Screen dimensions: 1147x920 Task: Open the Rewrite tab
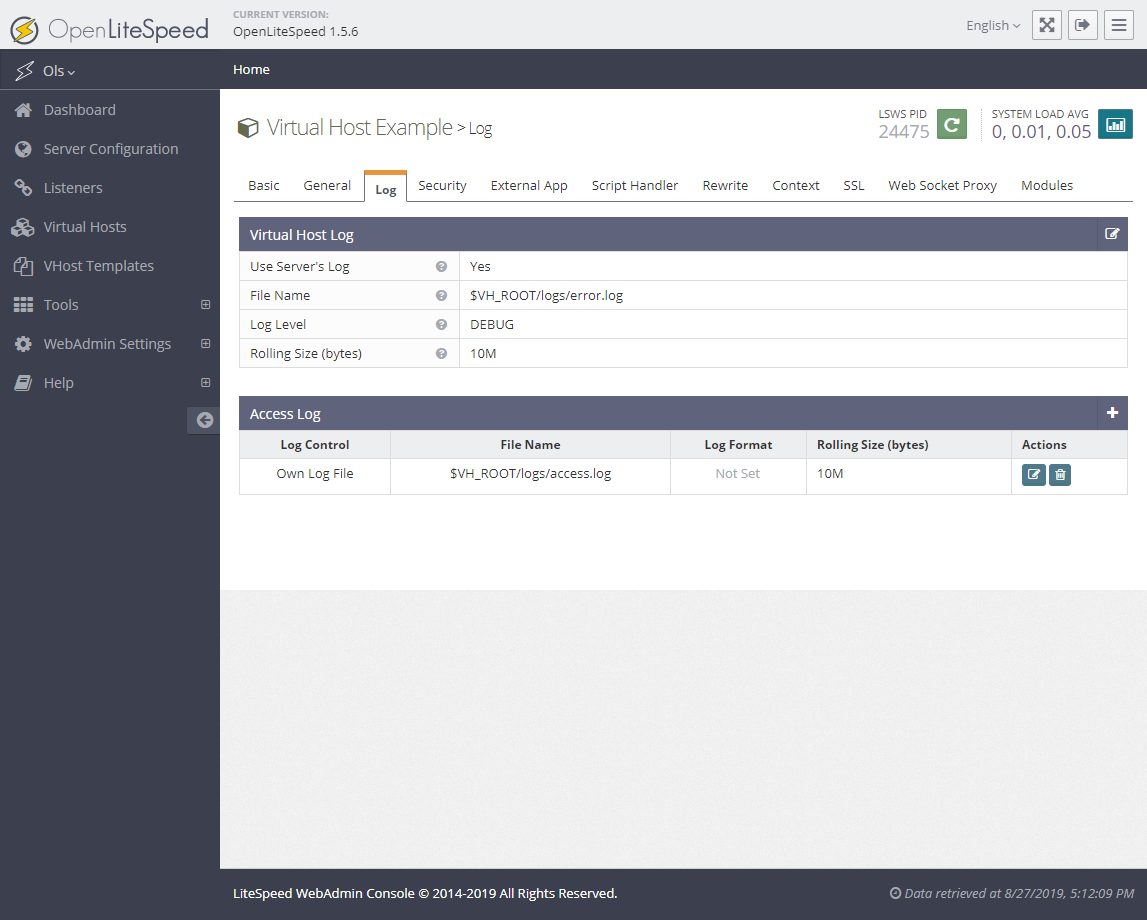coord(725,186)
